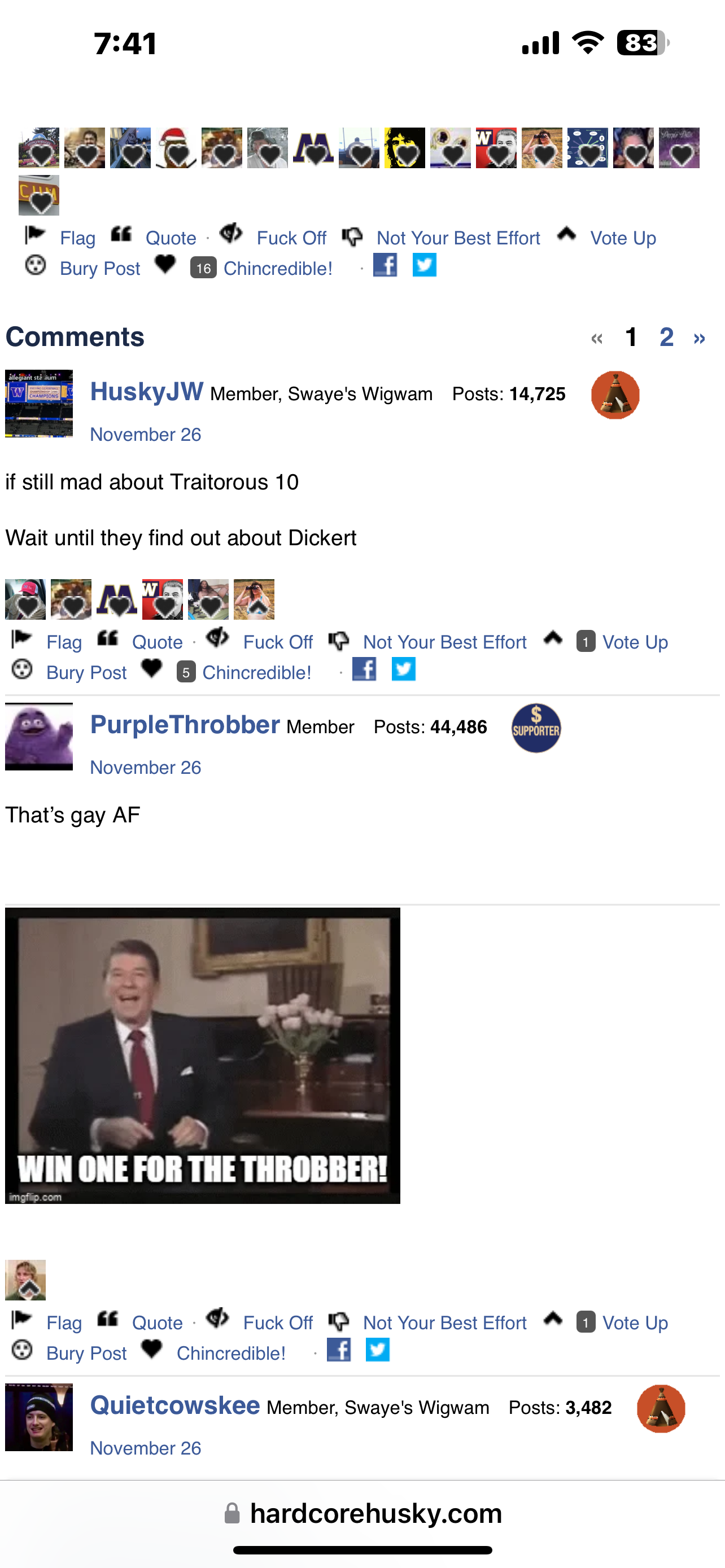Share HuskyJW's comment on Facebook

pos(364,669)
